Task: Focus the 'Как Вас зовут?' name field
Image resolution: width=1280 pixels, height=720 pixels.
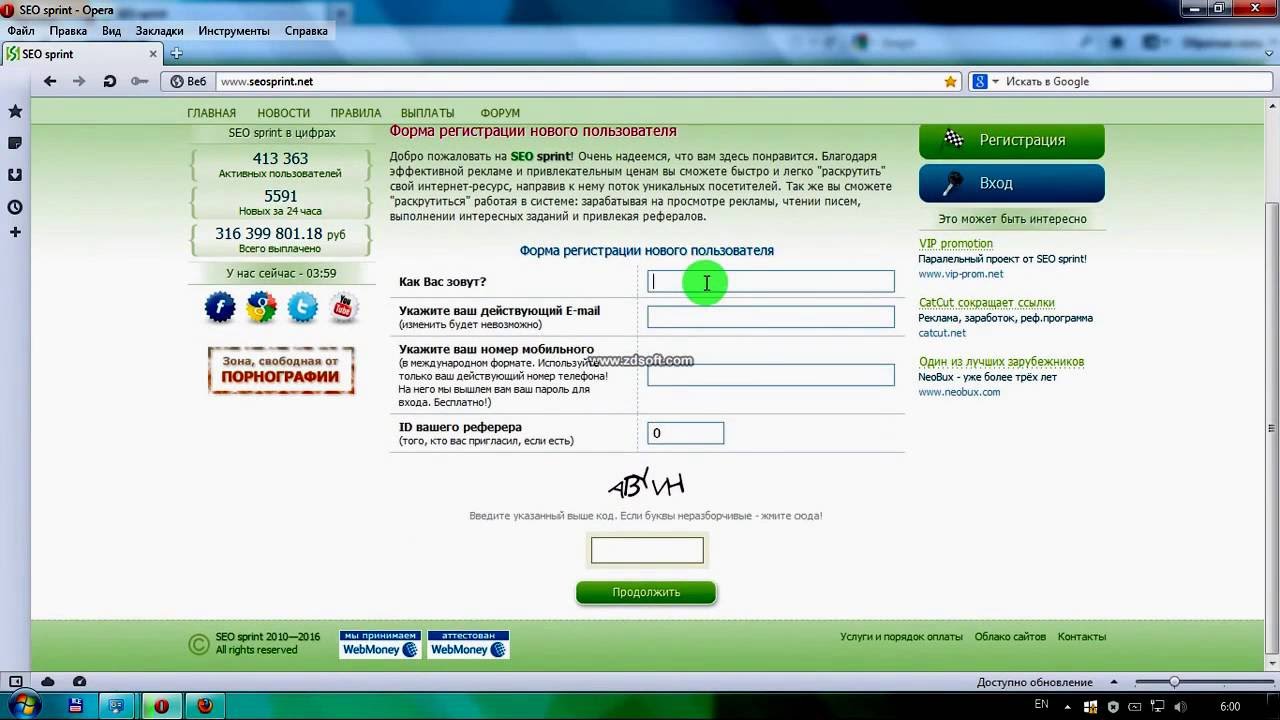Action: [771, 281]
